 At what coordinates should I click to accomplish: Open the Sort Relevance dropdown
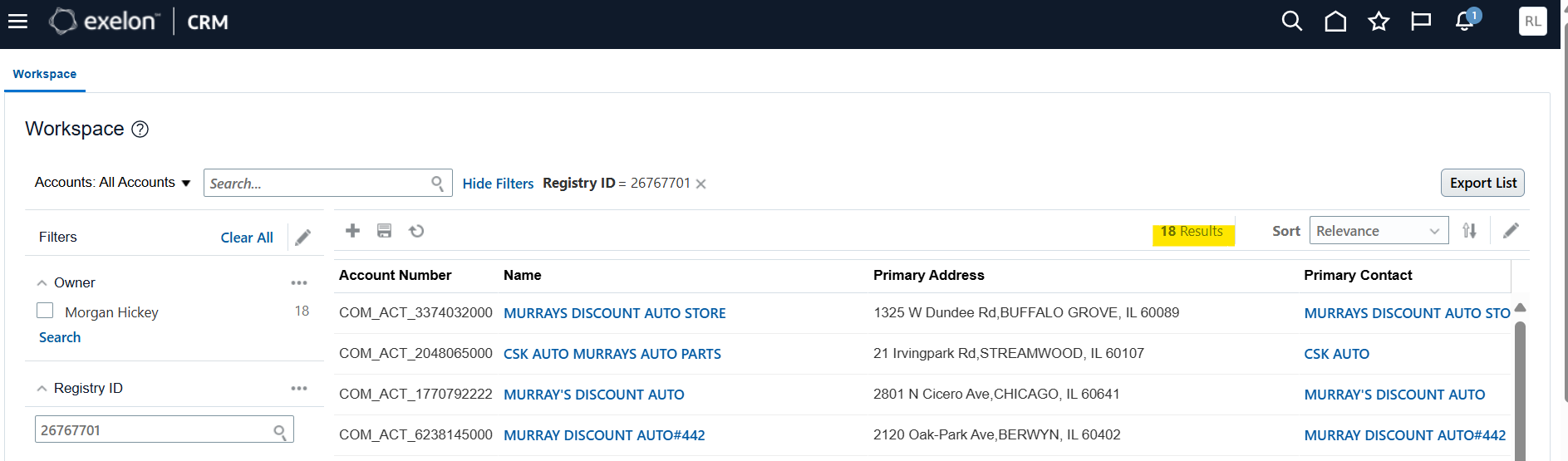click(1379, 230)
